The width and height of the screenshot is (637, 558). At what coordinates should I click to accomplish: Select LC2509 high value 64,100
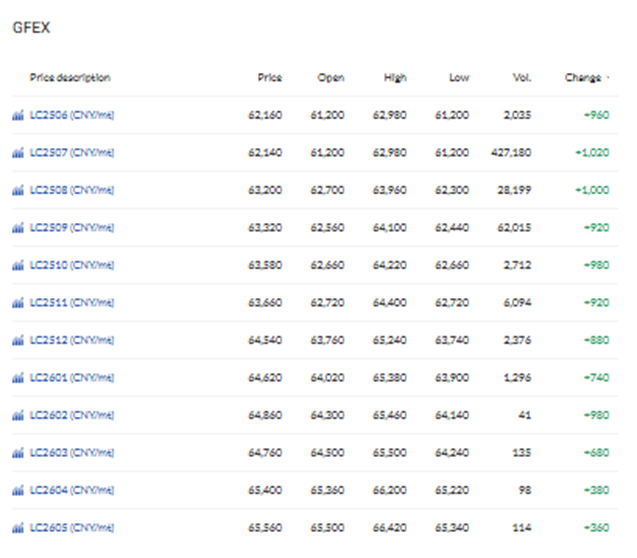pyautogui.click(x=390, y=227)
